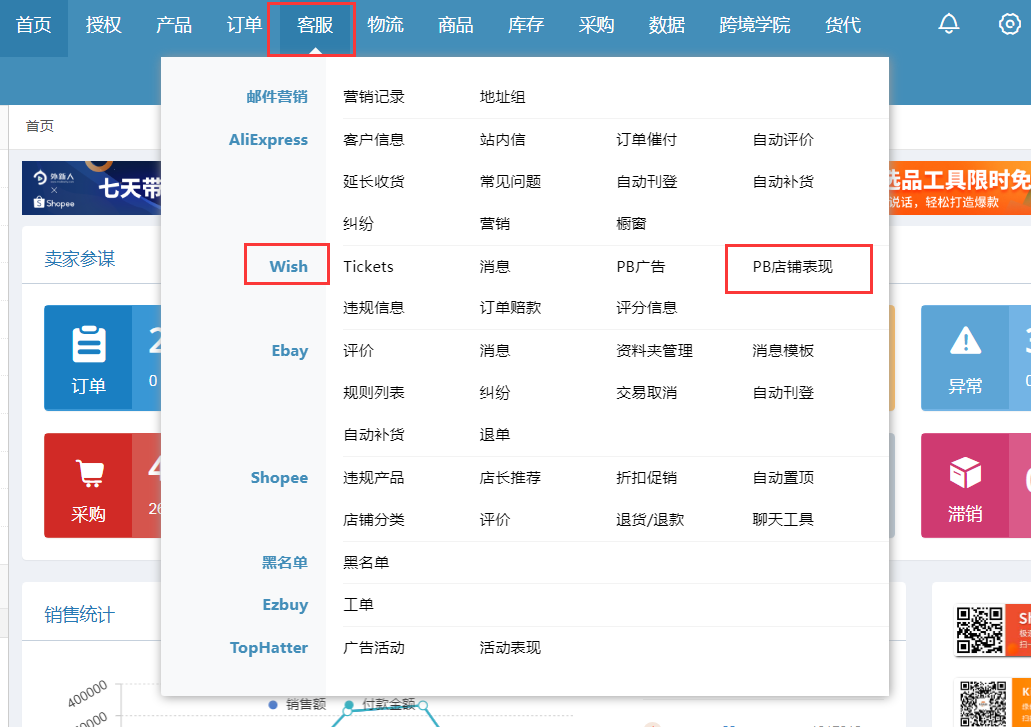1031x727 pixels.
Task: Open Shopee 聊天工具
Action: (783, 520)
